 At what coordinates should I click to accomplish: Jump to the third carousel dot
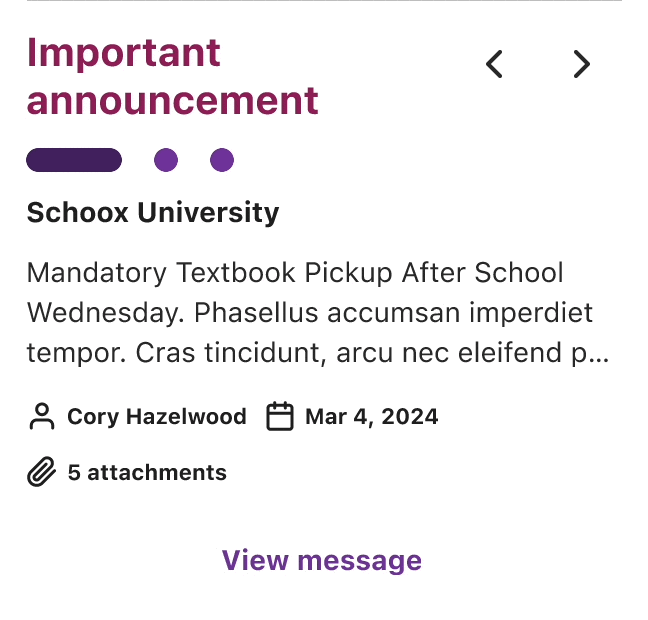(x=222, y=160)
